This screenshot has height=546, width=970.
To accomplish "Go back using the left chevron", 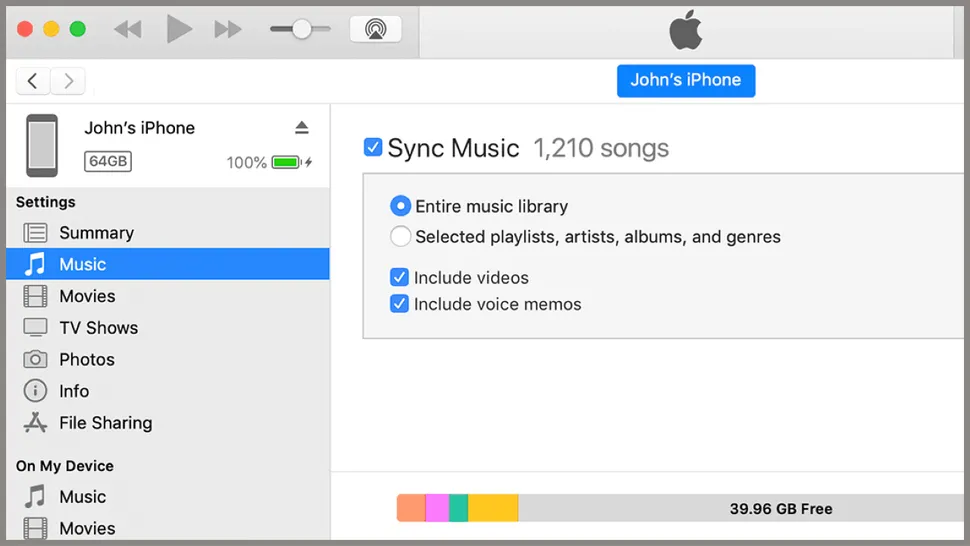I will click(34, 81).
